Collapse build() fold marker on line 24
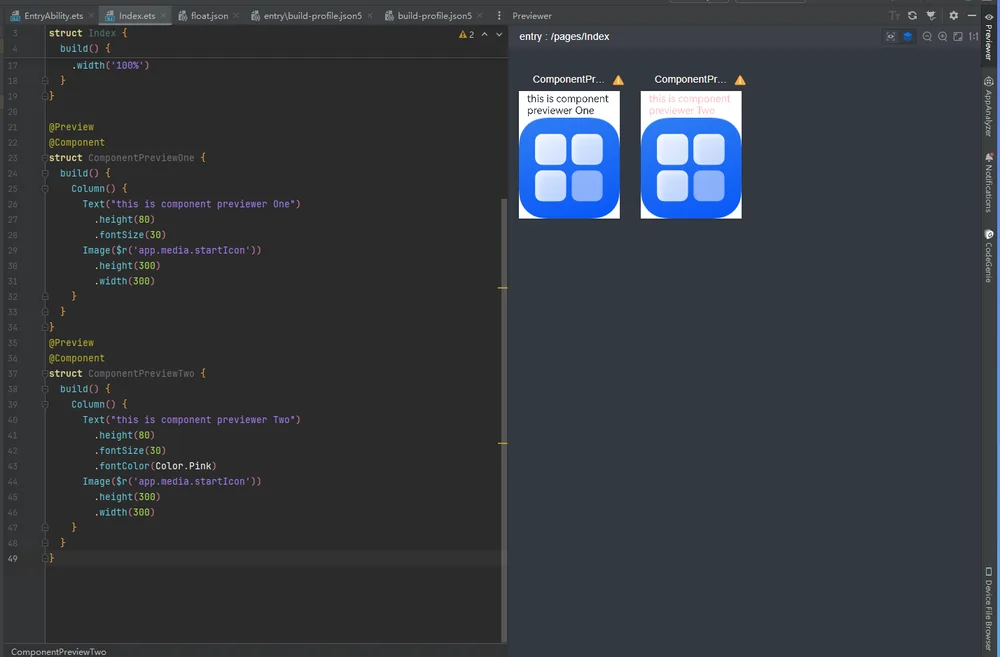The height and width of the screenshot is (657, 1000). [45, 173]
